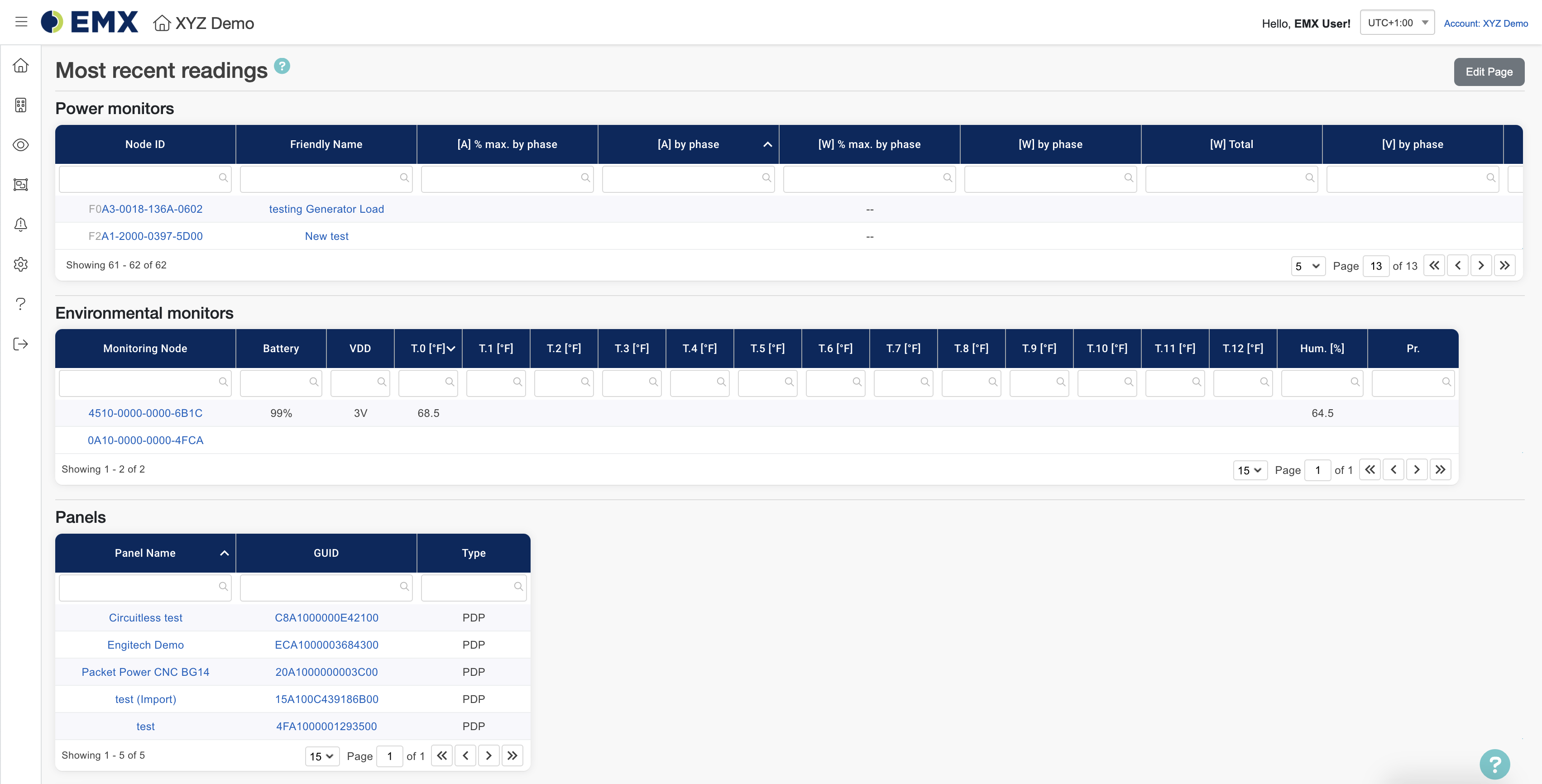
Task: Click the EMX logo icon
Action: pos(52,22)
